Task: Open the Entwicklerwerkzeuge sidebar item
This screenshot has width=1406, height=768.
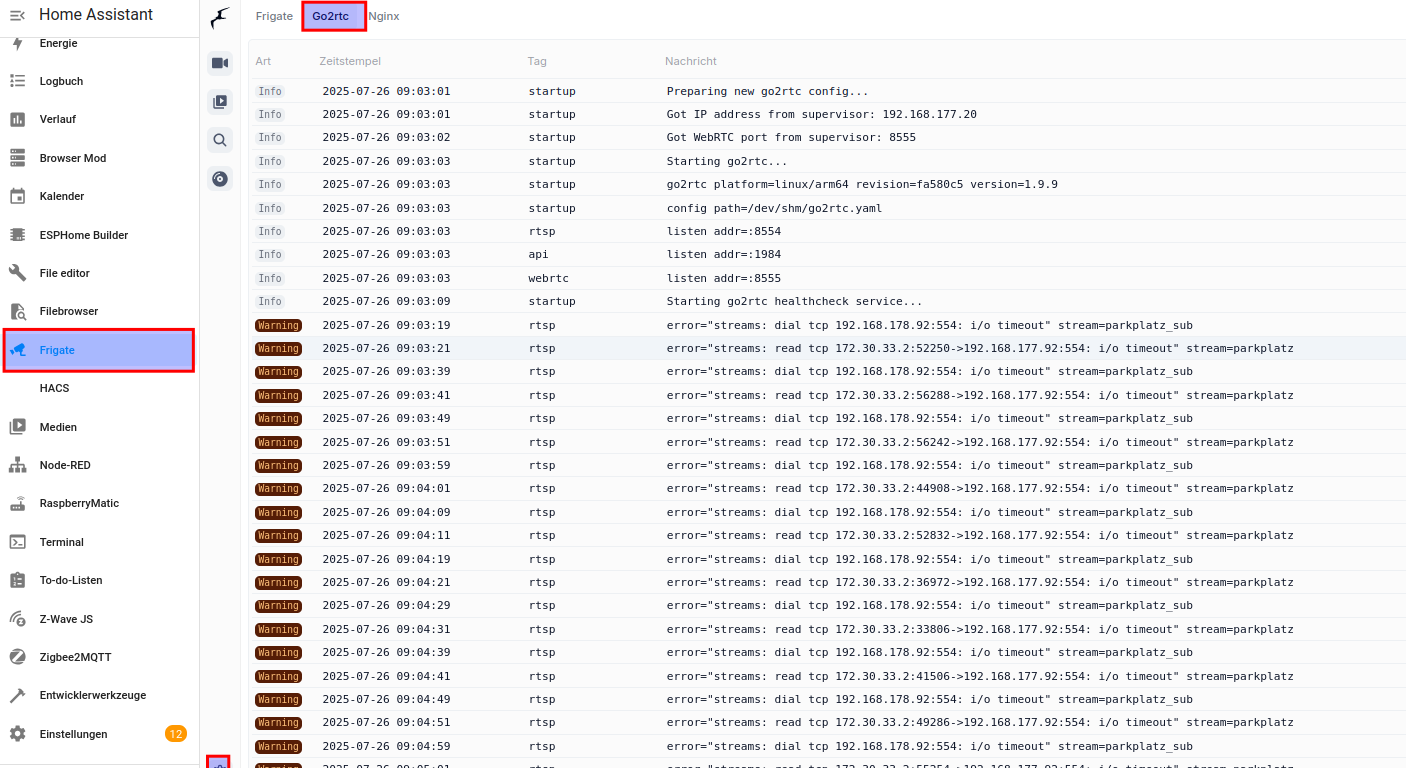Action: (92, 695)
